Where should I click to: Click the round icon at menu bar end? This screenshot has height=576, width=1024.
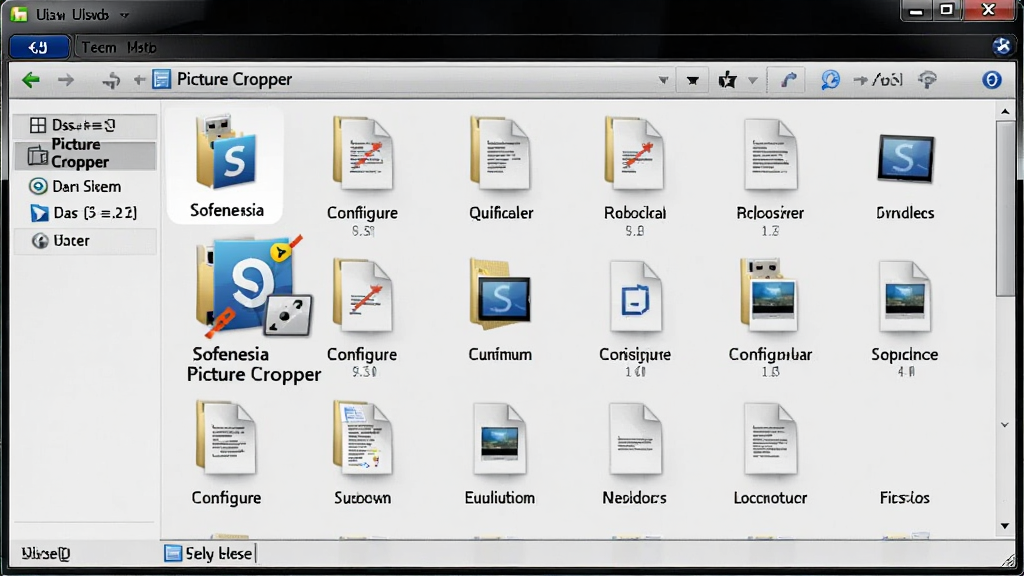1002,46
